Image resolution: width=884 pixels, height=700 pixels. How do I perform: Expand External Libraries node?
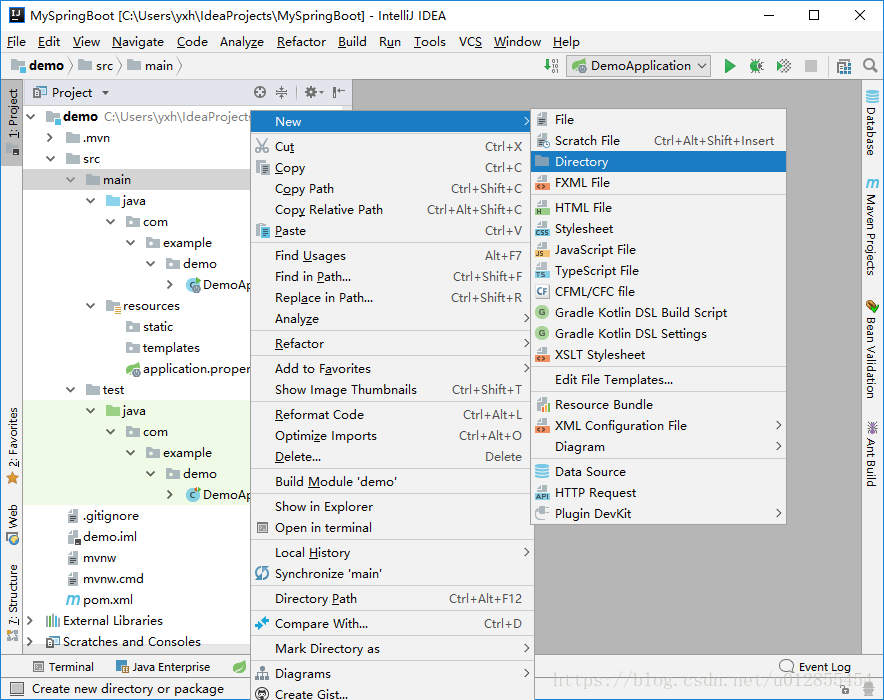[x=30, y=621]
